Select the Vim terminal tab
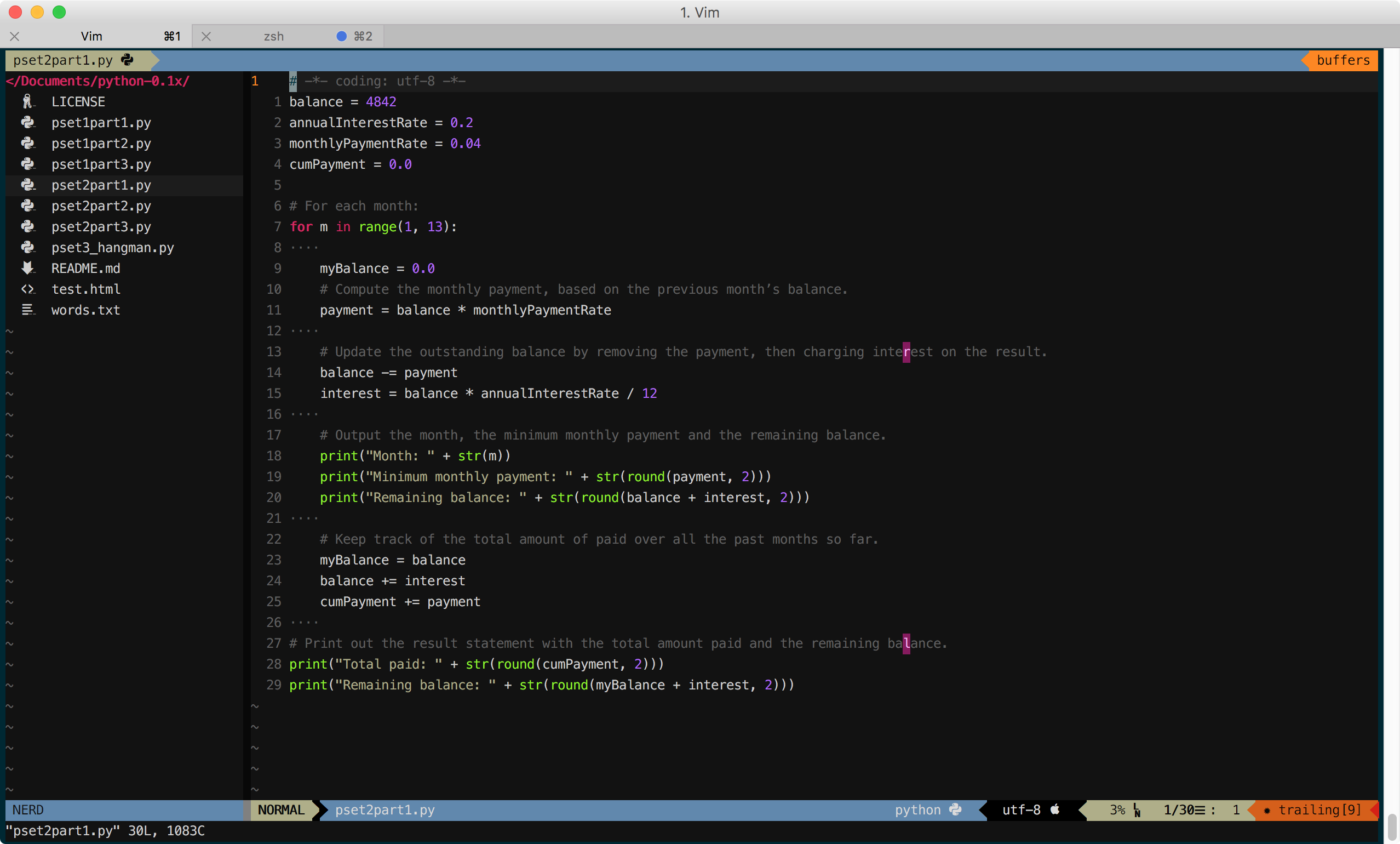The width and height of the screenshot is (1400, 844). coord(91,36)
